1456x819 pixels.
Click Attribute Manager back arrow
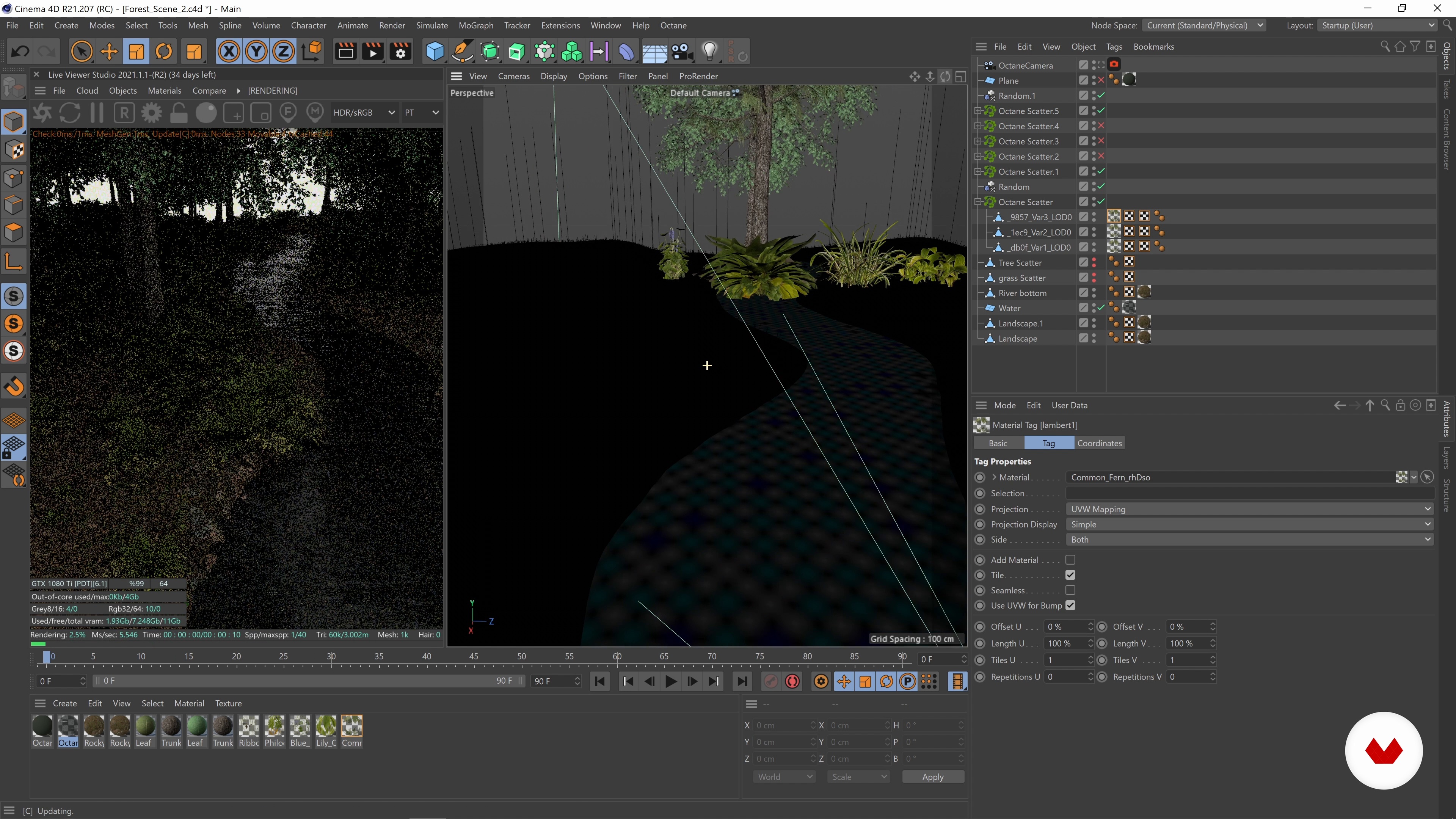pos(1339,405)
